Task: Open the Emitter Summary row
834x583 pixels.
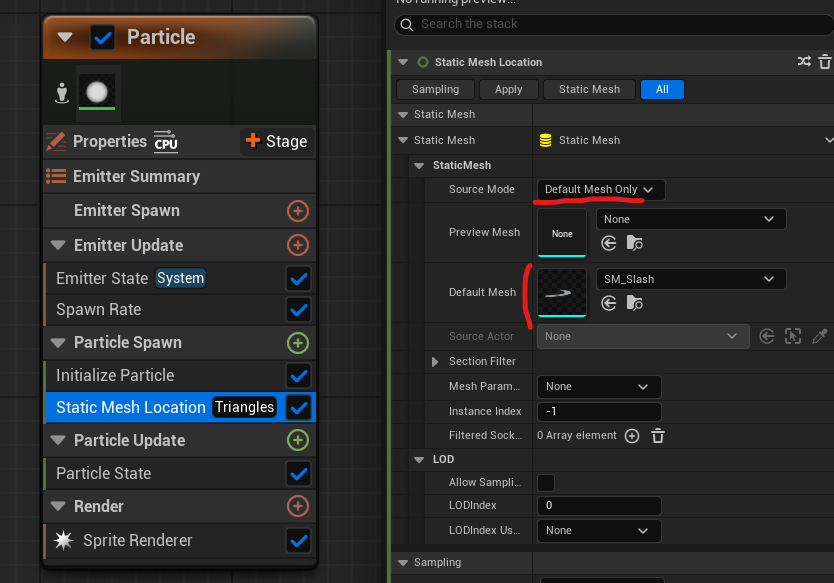Action: [136, 176]
